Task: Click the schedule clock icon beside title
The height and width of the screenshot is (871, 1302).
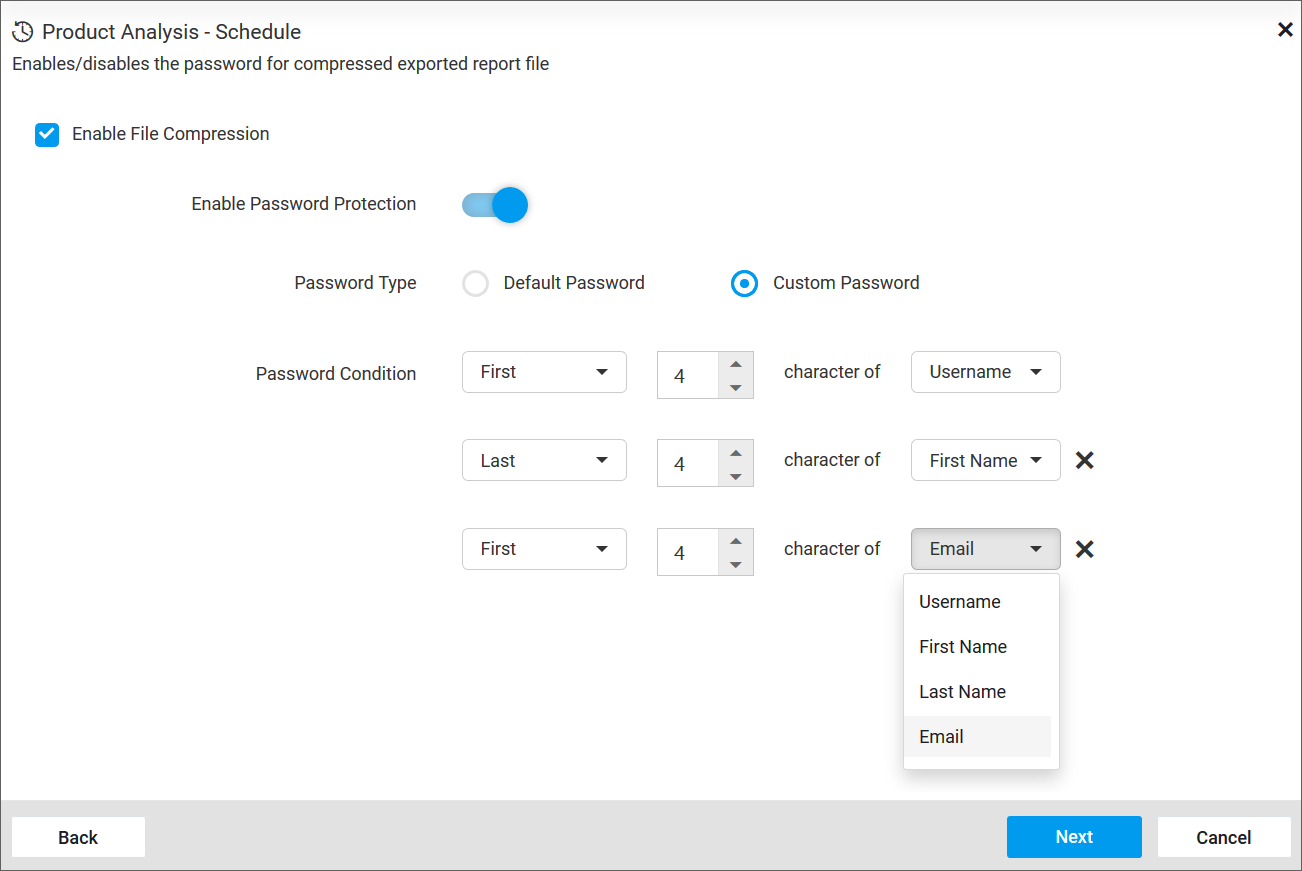Action: tap(22, 32)
